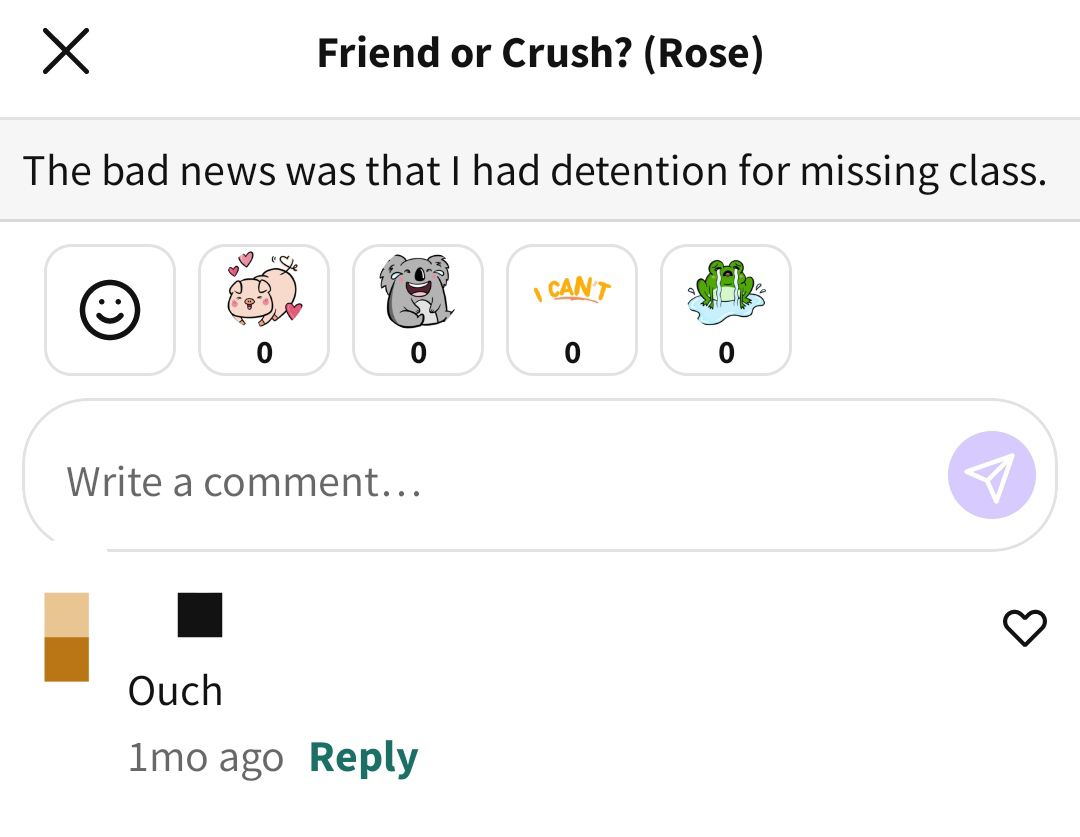Like the "Ouch" comment with the heart
The width and height of the screenshot is (1080, 837).
coord(1024,628)
